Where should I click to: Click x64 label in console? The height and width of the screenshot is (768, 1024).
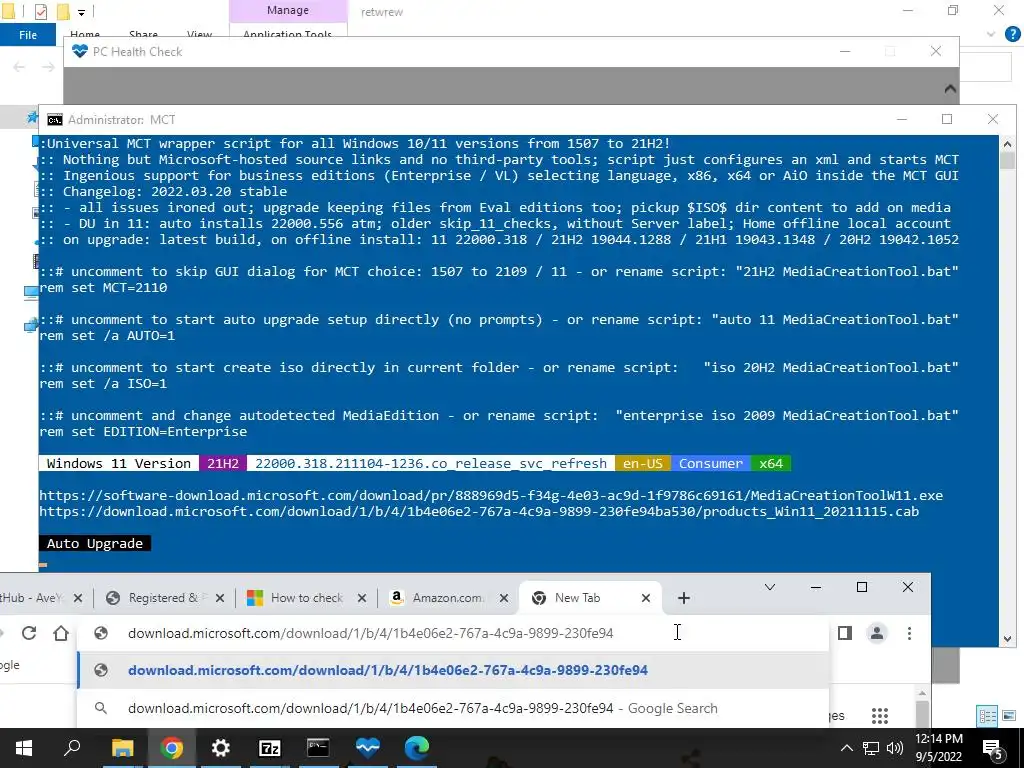771,463
